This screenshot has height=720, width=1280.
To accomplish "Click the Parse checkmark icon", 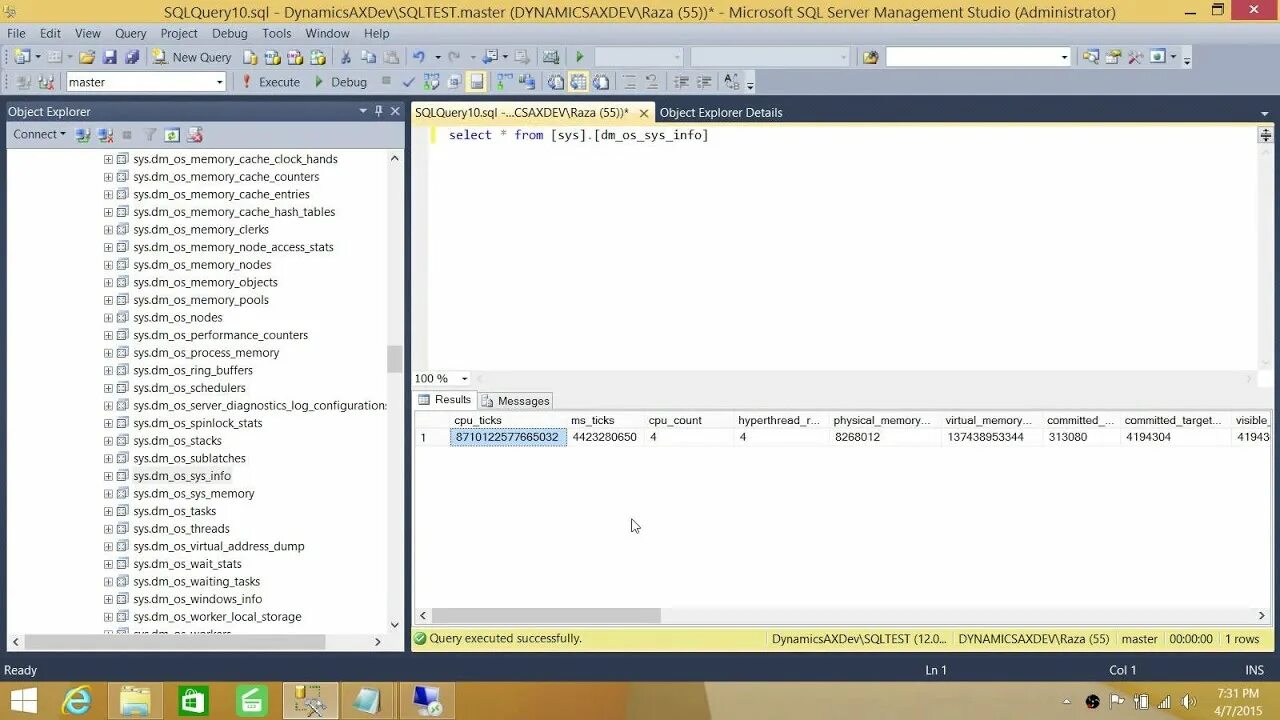I will (x=408, y=82).
